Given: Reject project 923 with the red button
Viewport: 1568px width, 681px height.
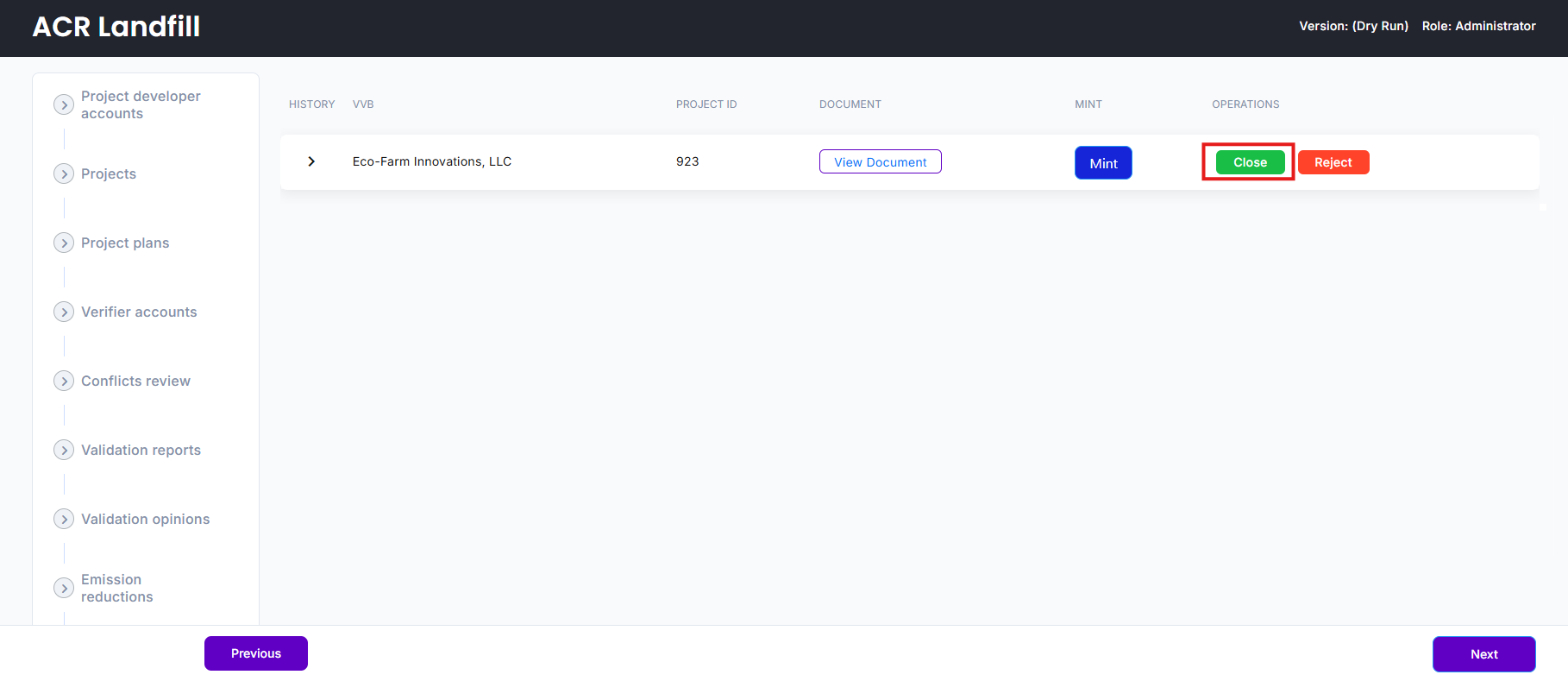Looking at the screenshot, I should click(x=1333, y=162).
